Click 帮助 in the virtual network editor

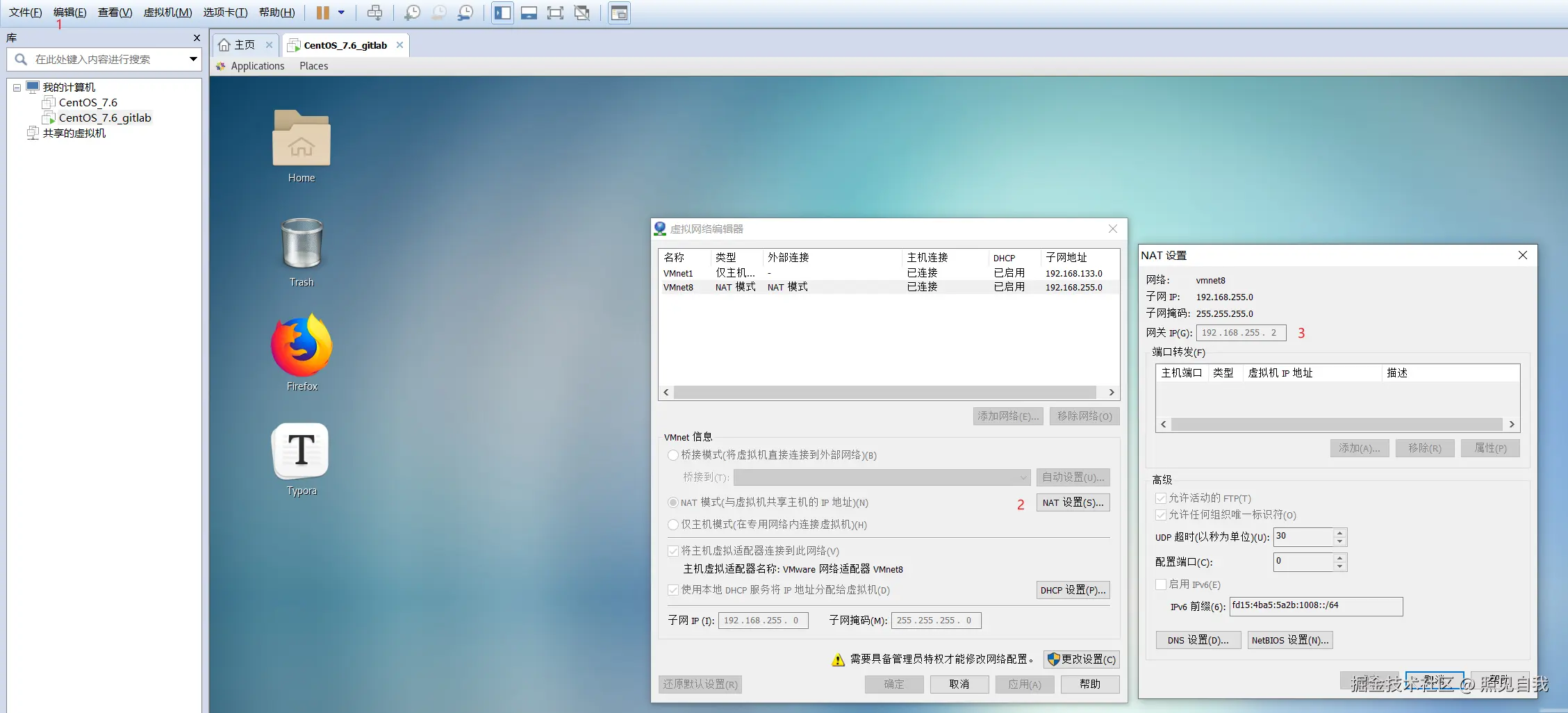coord(1089,685)
